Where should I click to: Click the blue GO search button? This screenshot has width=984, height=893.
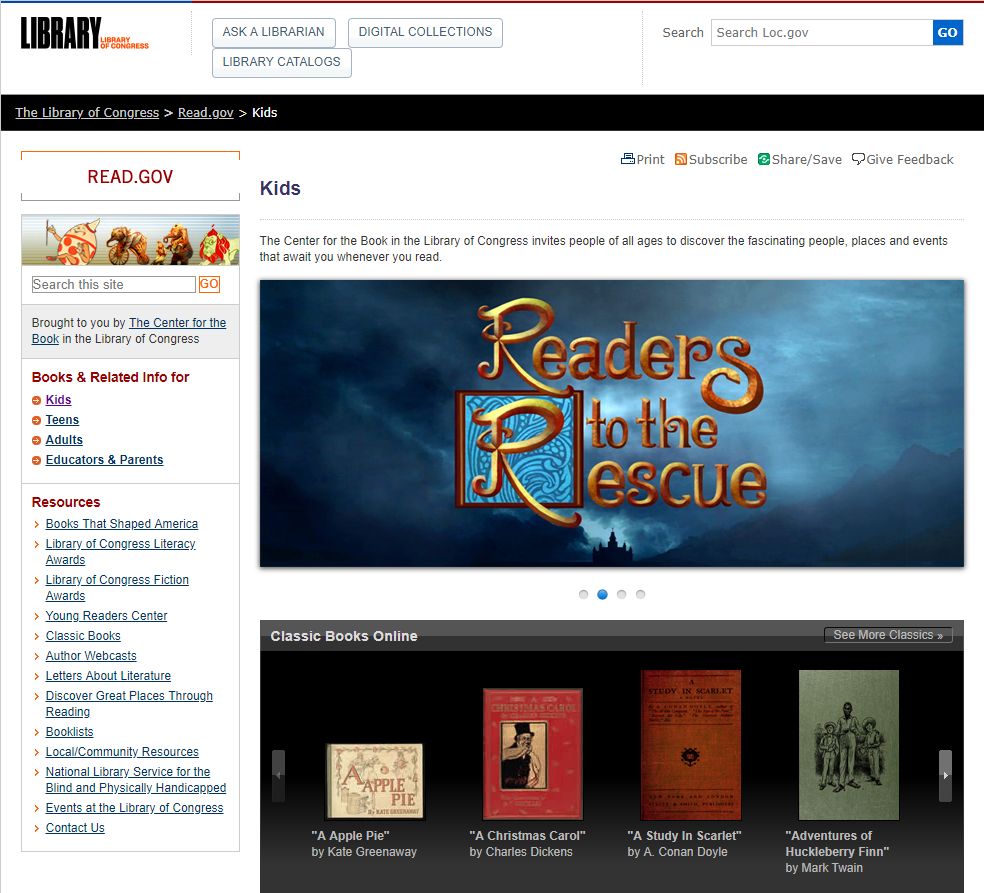pyautogui.click(x=948, y=33)
